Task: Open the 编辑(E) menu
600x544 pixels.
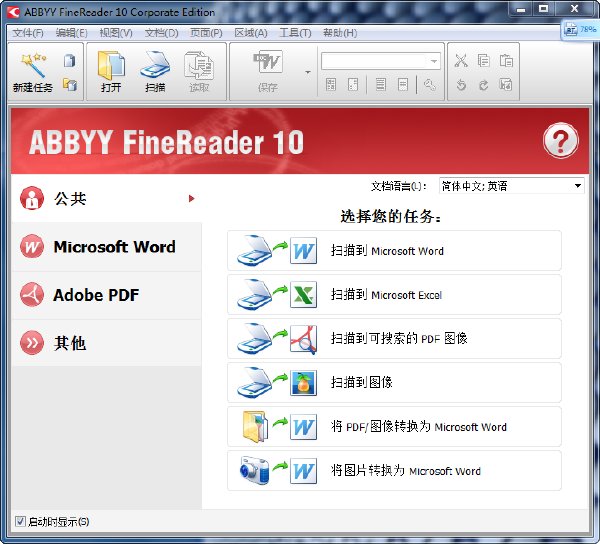Action: coord(72,33)
